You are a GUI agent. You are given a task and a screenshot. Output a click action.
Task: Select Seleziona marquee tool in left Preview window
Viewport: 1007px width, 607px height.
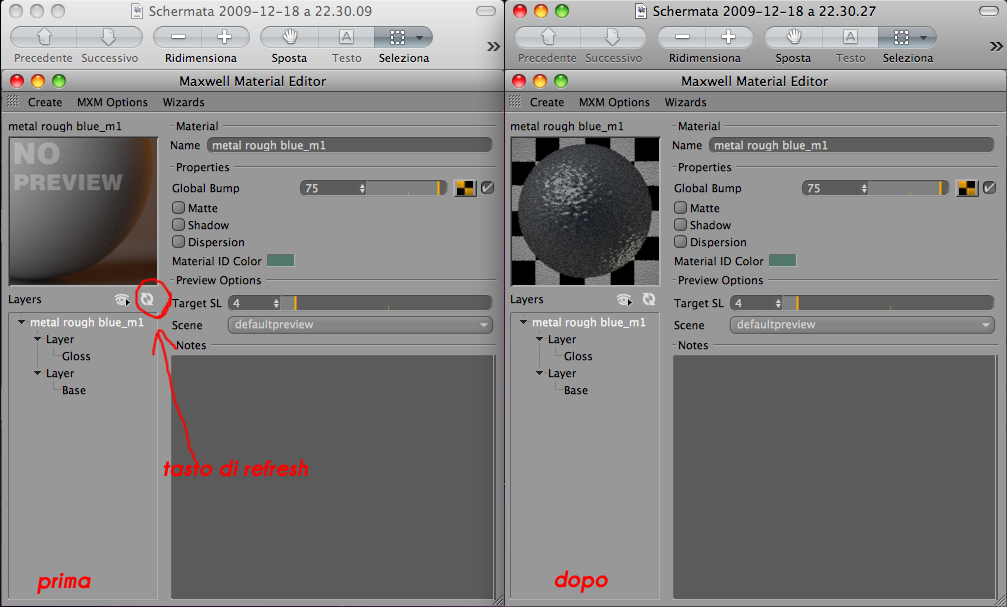(x=397, y=37)
